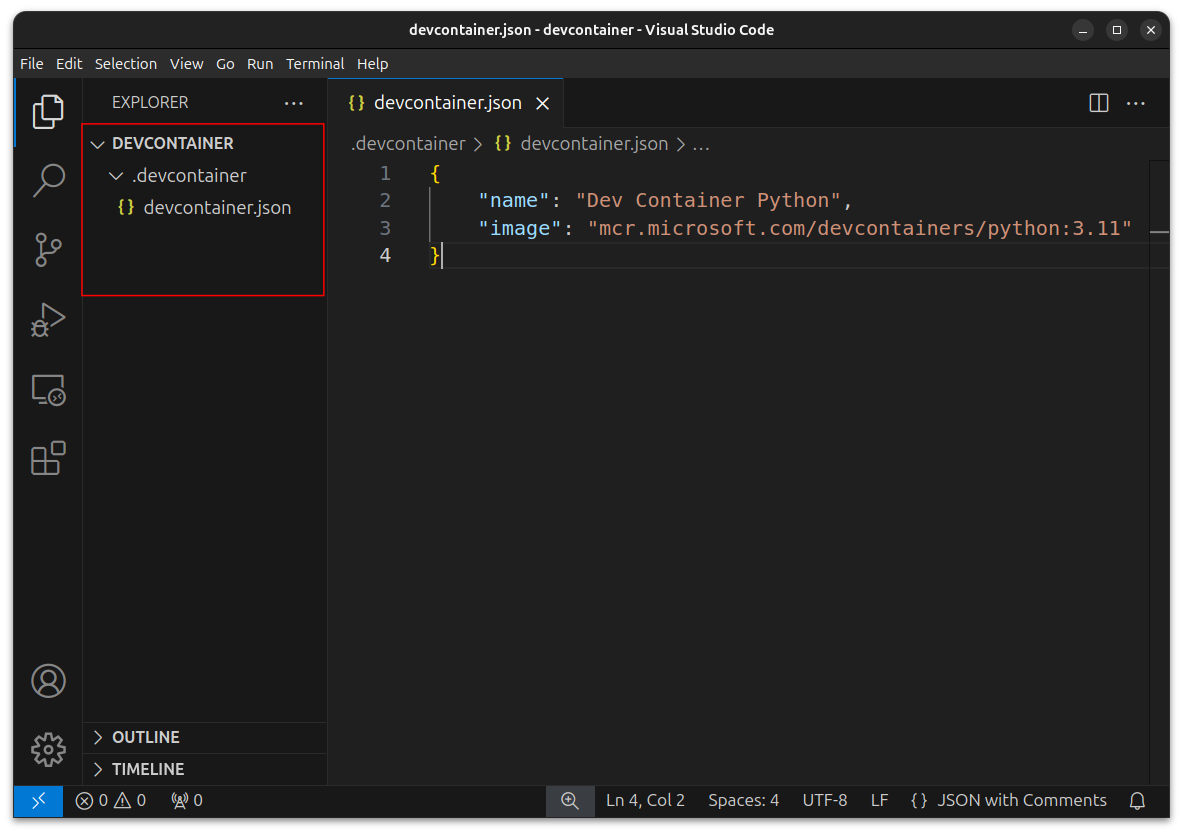Select the devcontainer.json editor tab
1183x834 pixels.
click(x=446, y=103)
